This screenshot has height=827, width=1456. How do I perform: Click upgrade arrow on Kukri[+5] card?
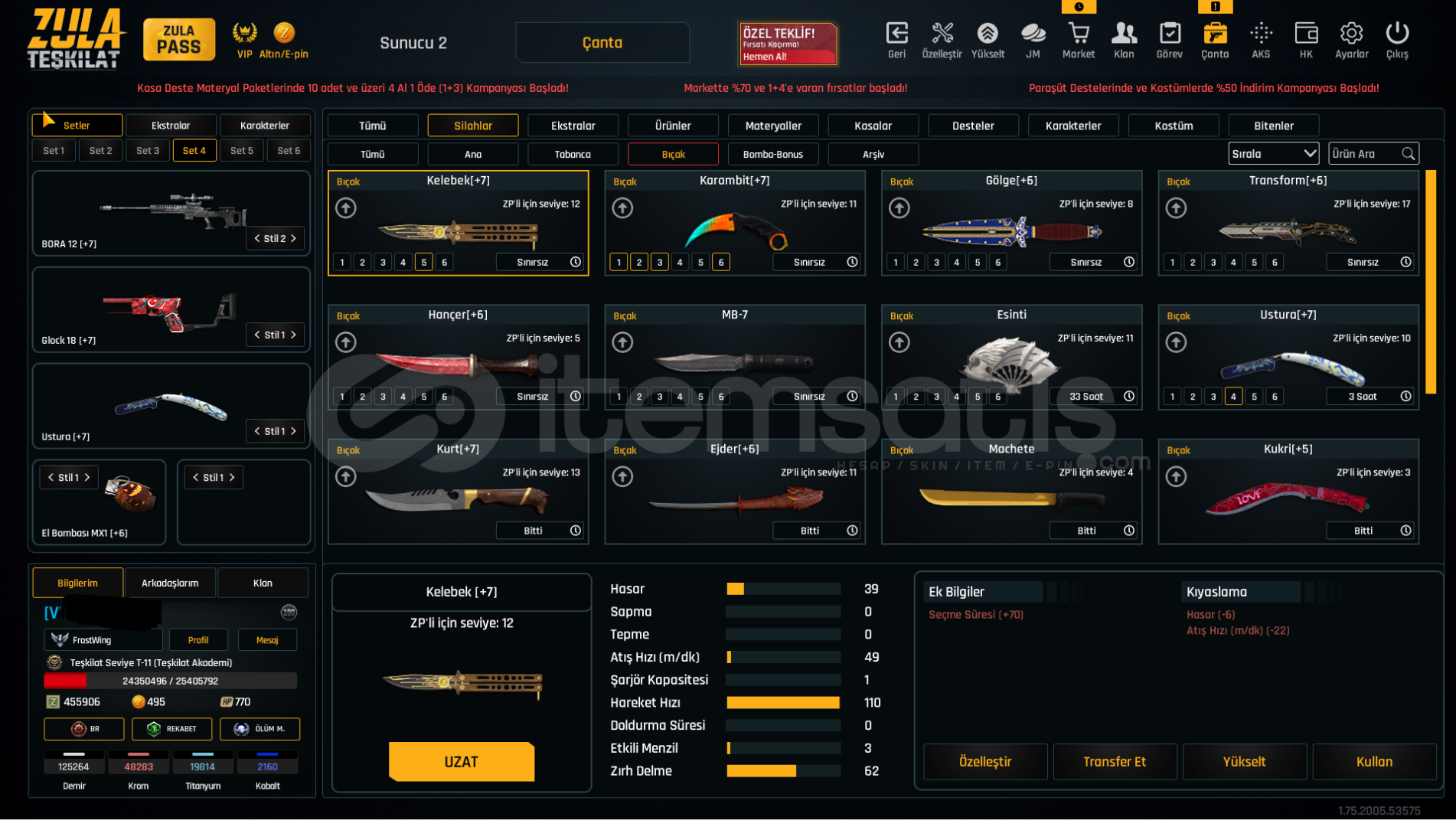(1176, 476)
